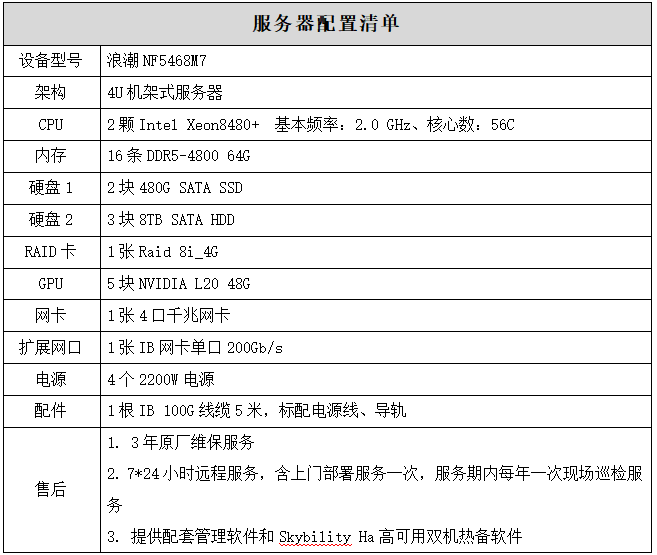This screenshot has height=555, width=657.
Task: Click the 3 块 8TB SATA HDD value
Action: 170,220
